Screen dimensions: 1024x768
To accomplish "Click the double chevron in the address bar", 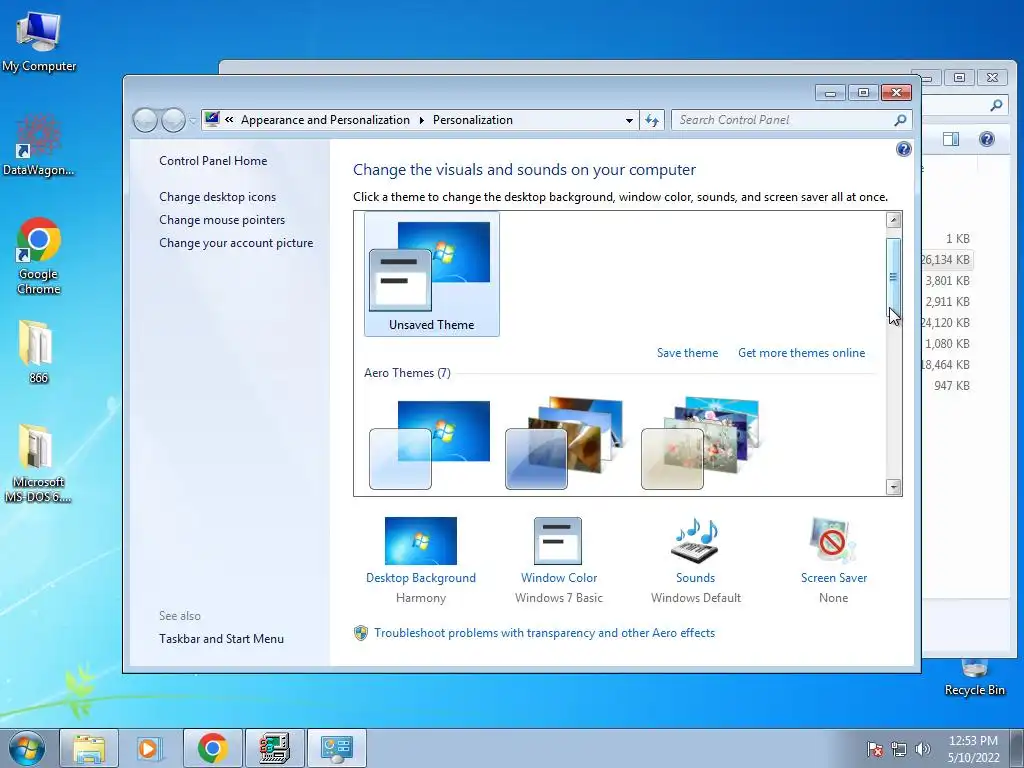I will tap(229, 120).
